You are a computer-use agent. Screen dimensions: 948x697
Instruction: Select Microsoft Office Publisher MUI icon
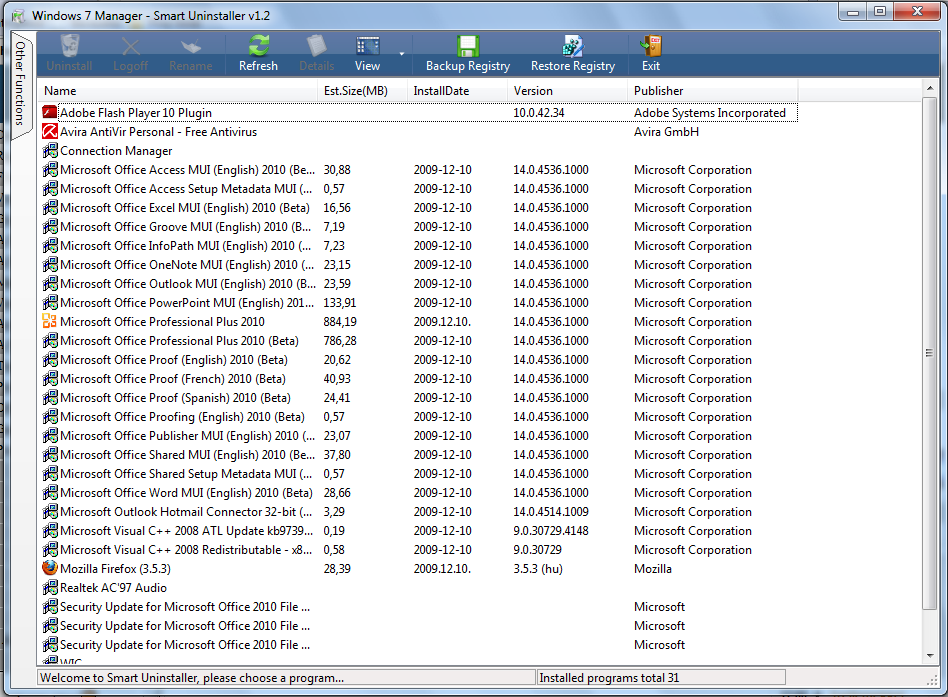pos(50,435)
